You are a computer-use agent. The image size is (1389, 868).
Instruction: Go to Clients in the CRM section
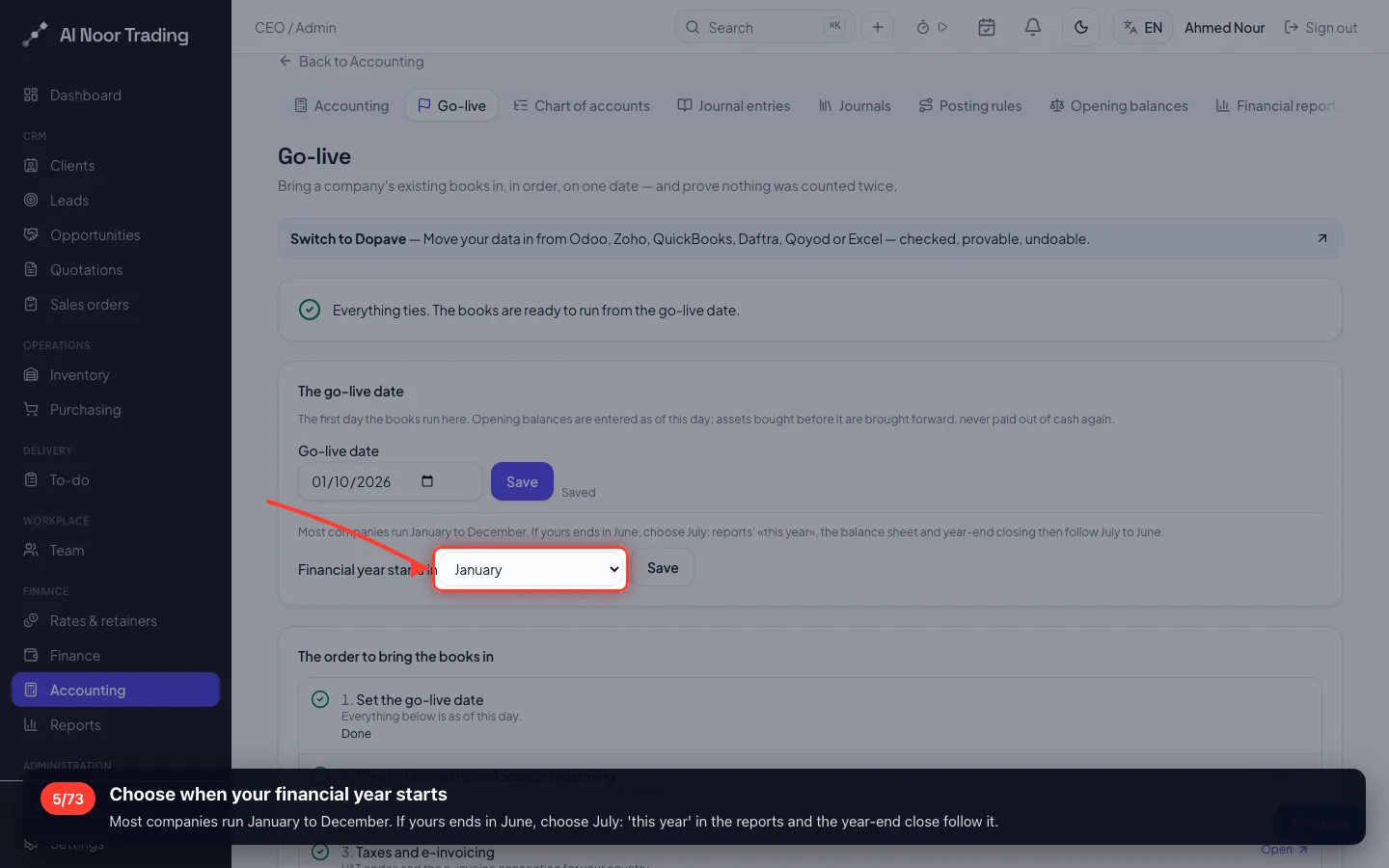point(116,165)
